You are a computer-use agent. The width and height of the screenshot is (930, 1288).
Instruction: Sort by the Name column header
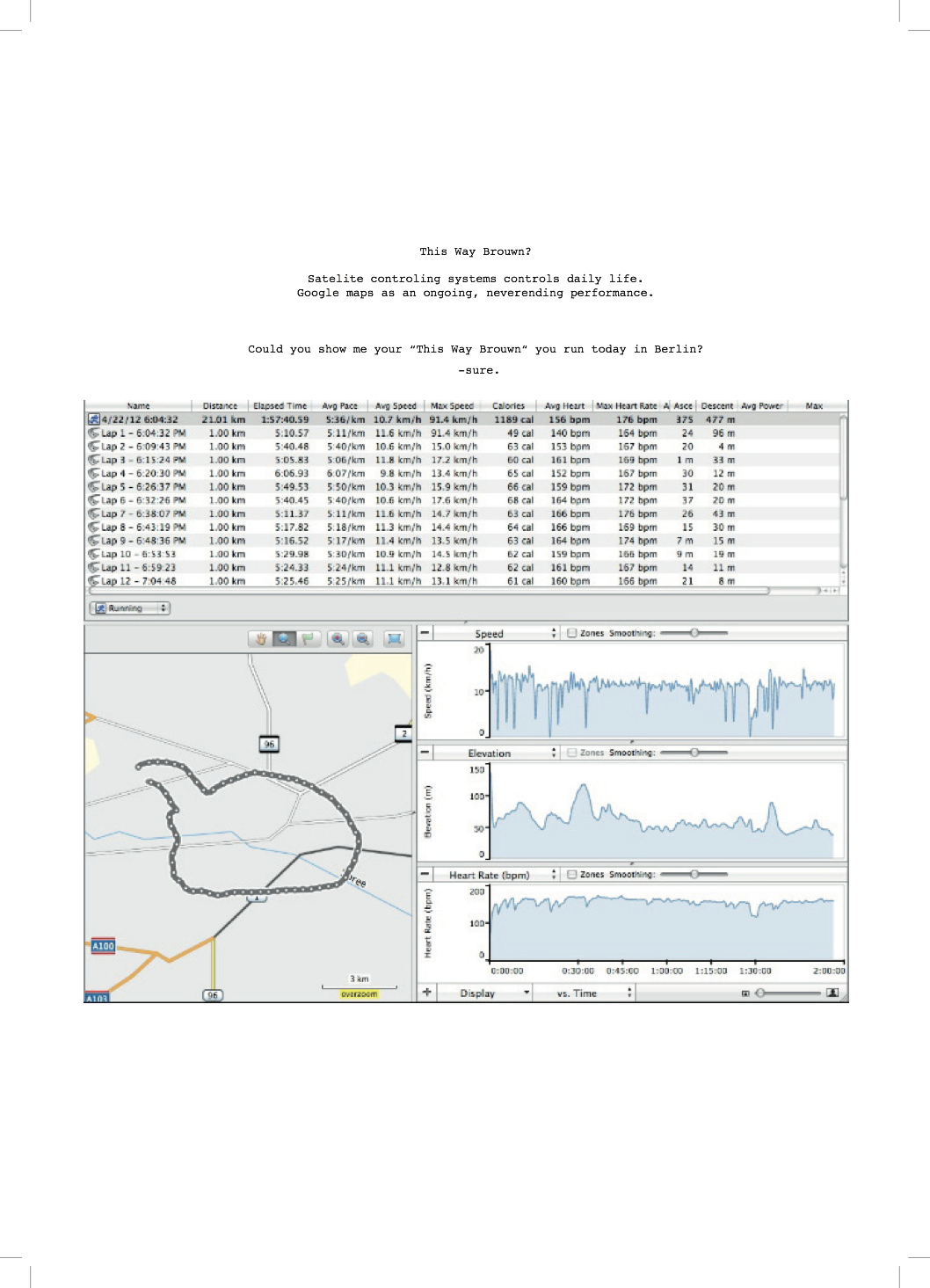(139, 406)
